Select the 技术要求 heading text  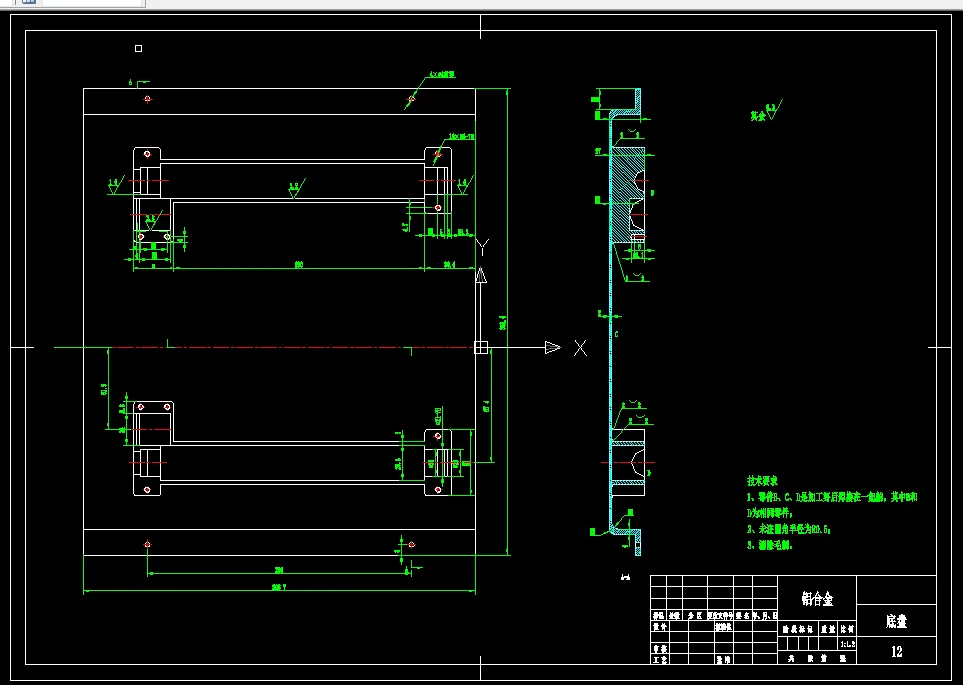click(x=762, y=481)
